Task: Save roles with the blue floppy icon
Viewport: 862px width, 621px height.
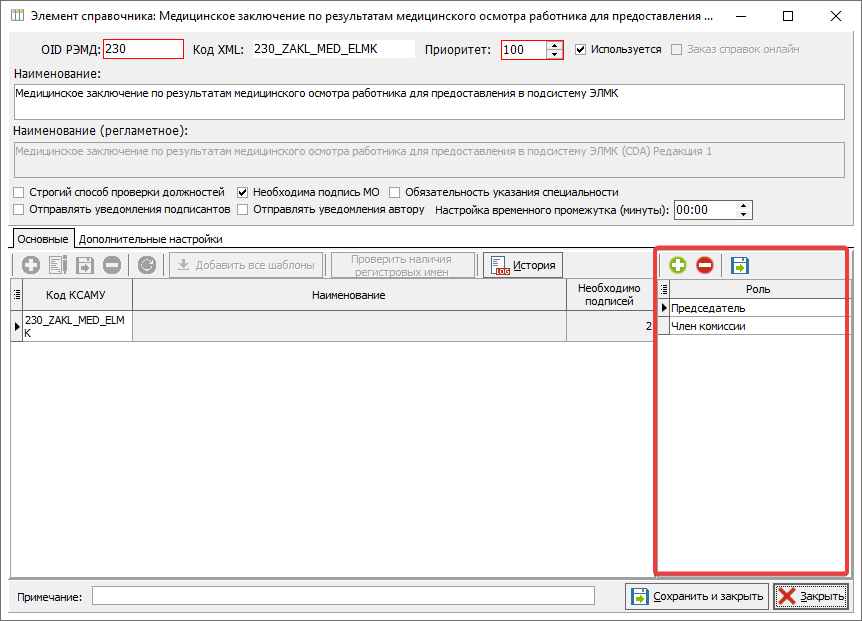Action: click(x=740, y=265)
